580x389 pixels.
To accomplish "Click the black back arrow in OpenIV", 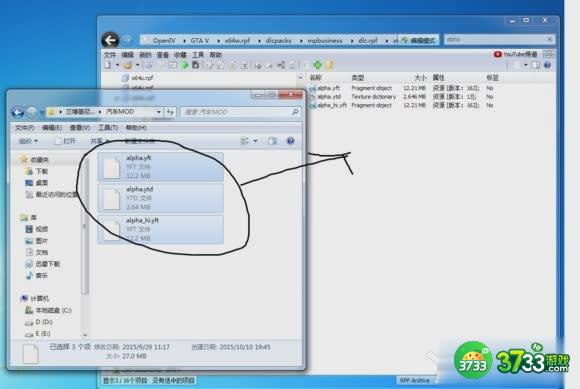I will (x=110, y=40).
